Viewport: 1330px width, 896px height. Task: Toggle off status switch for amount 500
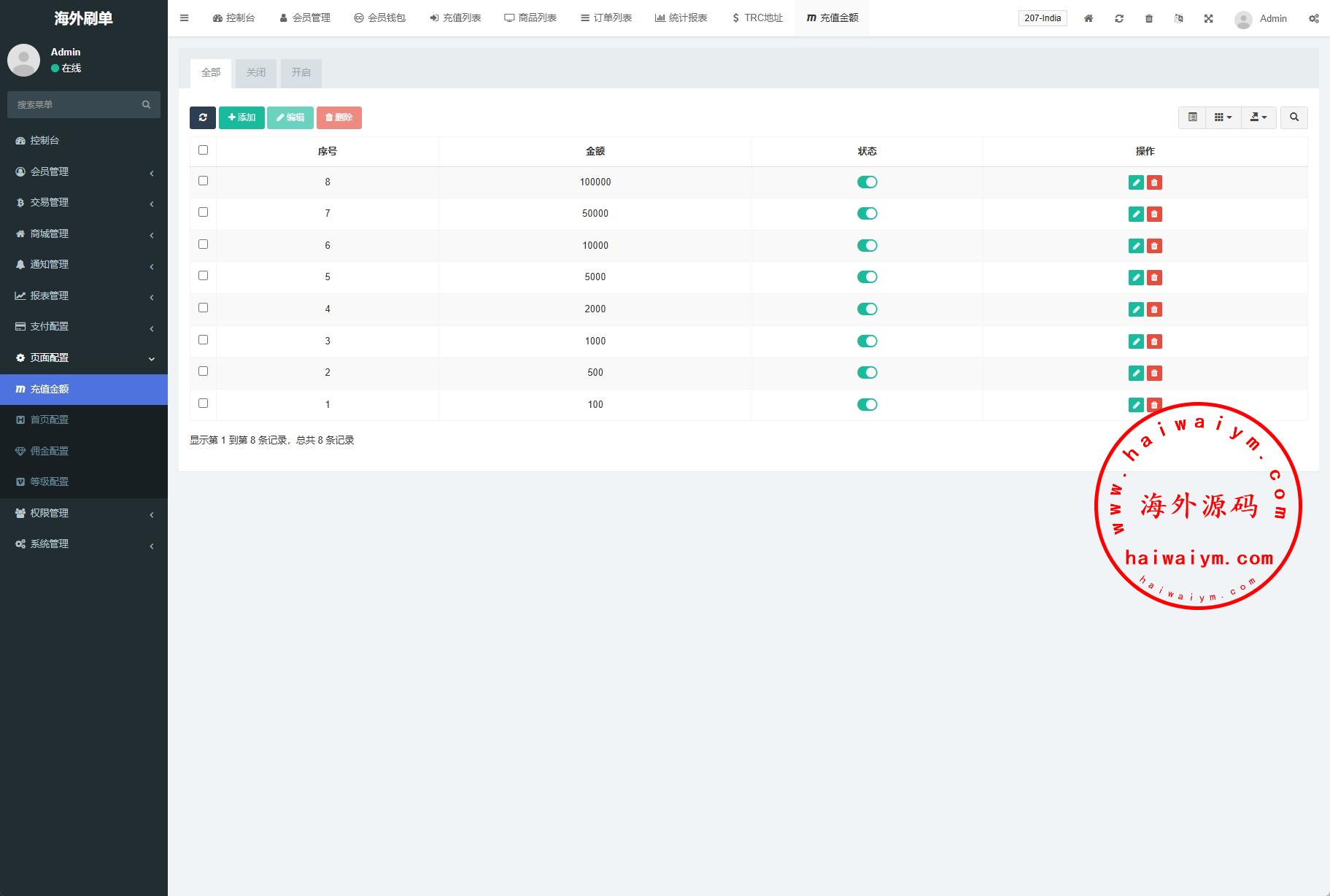867,373
